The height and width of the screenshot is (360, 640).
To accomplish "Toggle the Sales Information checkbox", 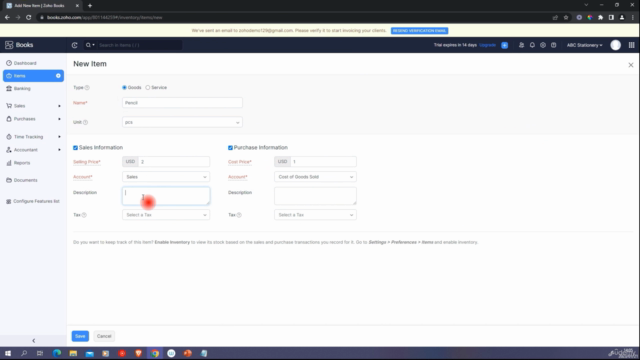I will pyautogui.click(x=76, y=148).
